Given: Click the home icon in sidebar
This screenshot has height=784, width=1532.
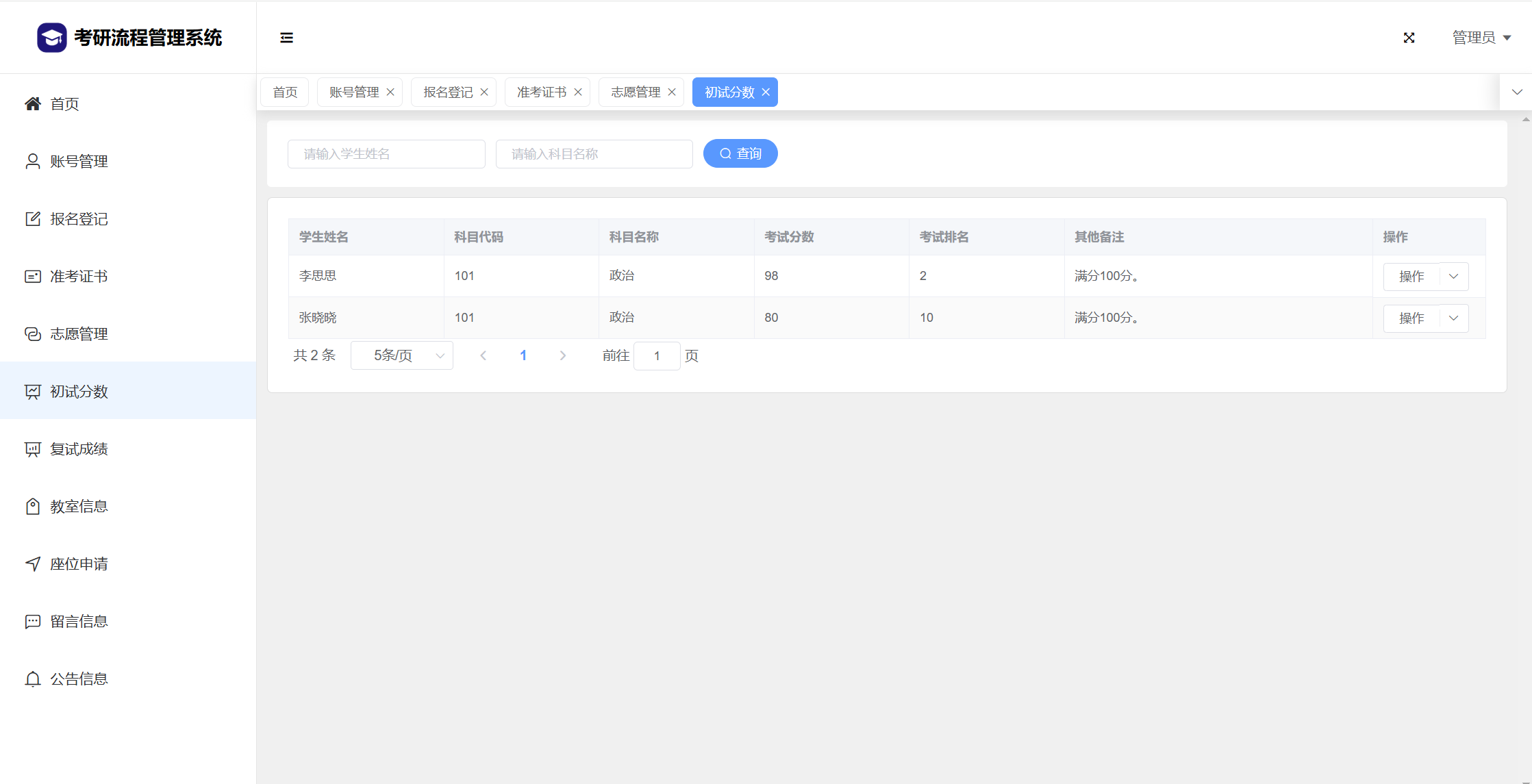Looking at the screenshot, I should (x=32, y=104).
